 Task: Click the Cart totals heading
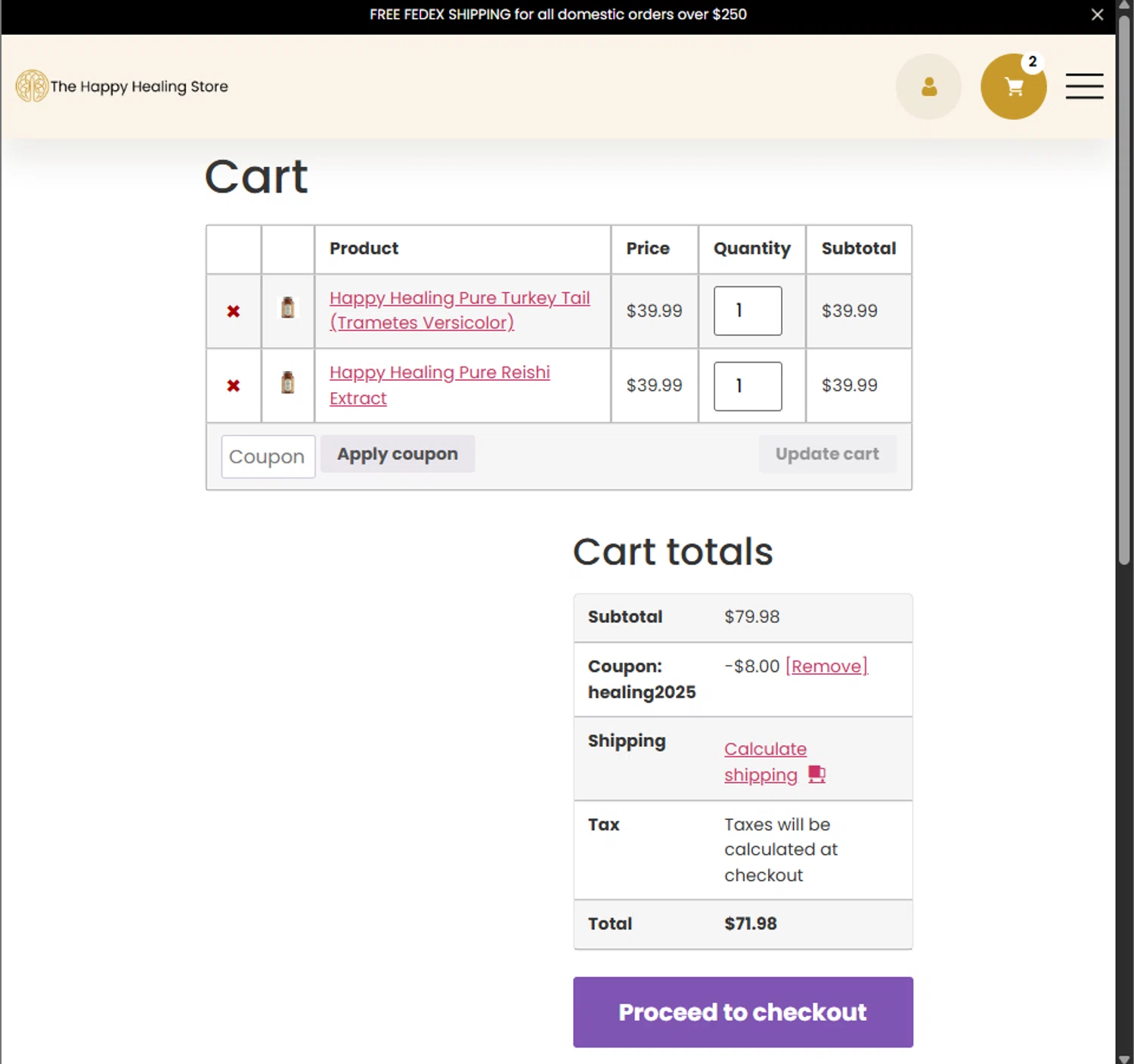tap(673, 552)
